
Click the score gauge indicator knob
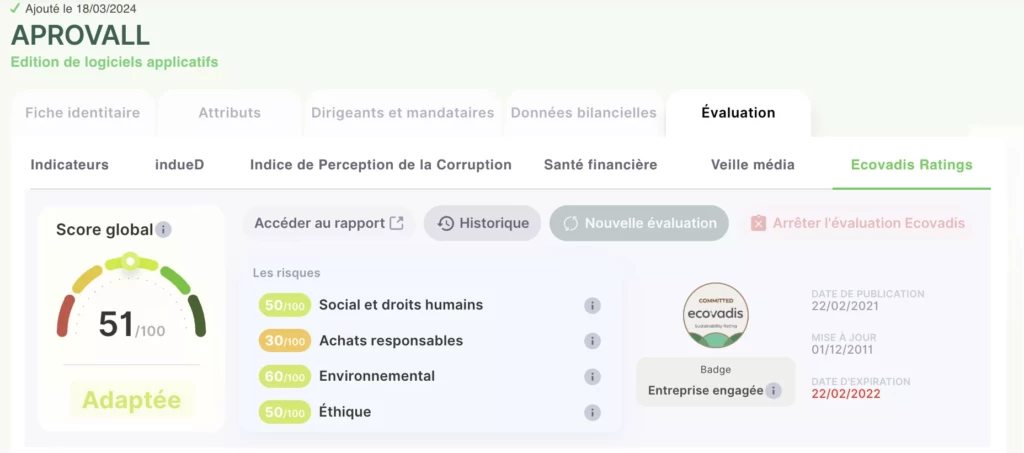click(x=129, y=261)
